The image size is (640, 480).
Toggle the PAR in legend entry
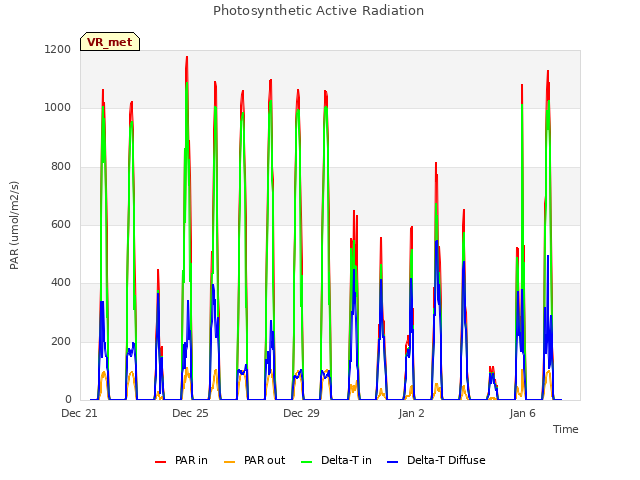coord(181,460)
